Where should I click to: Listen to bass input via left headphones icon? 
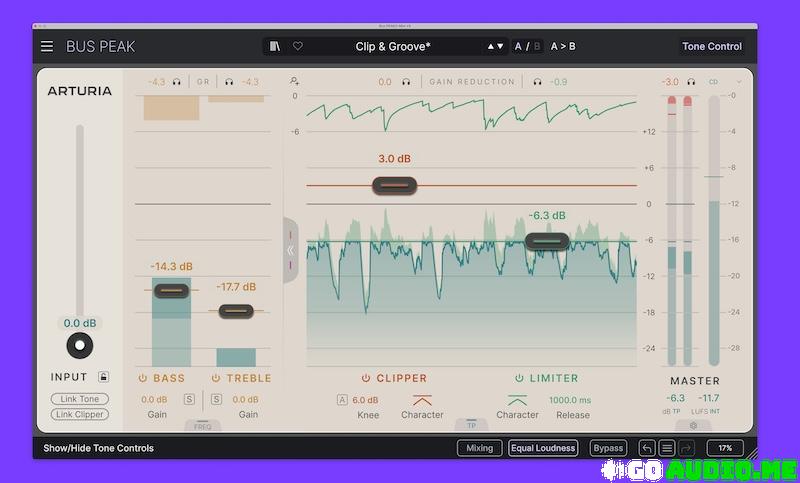pos(177,82)
